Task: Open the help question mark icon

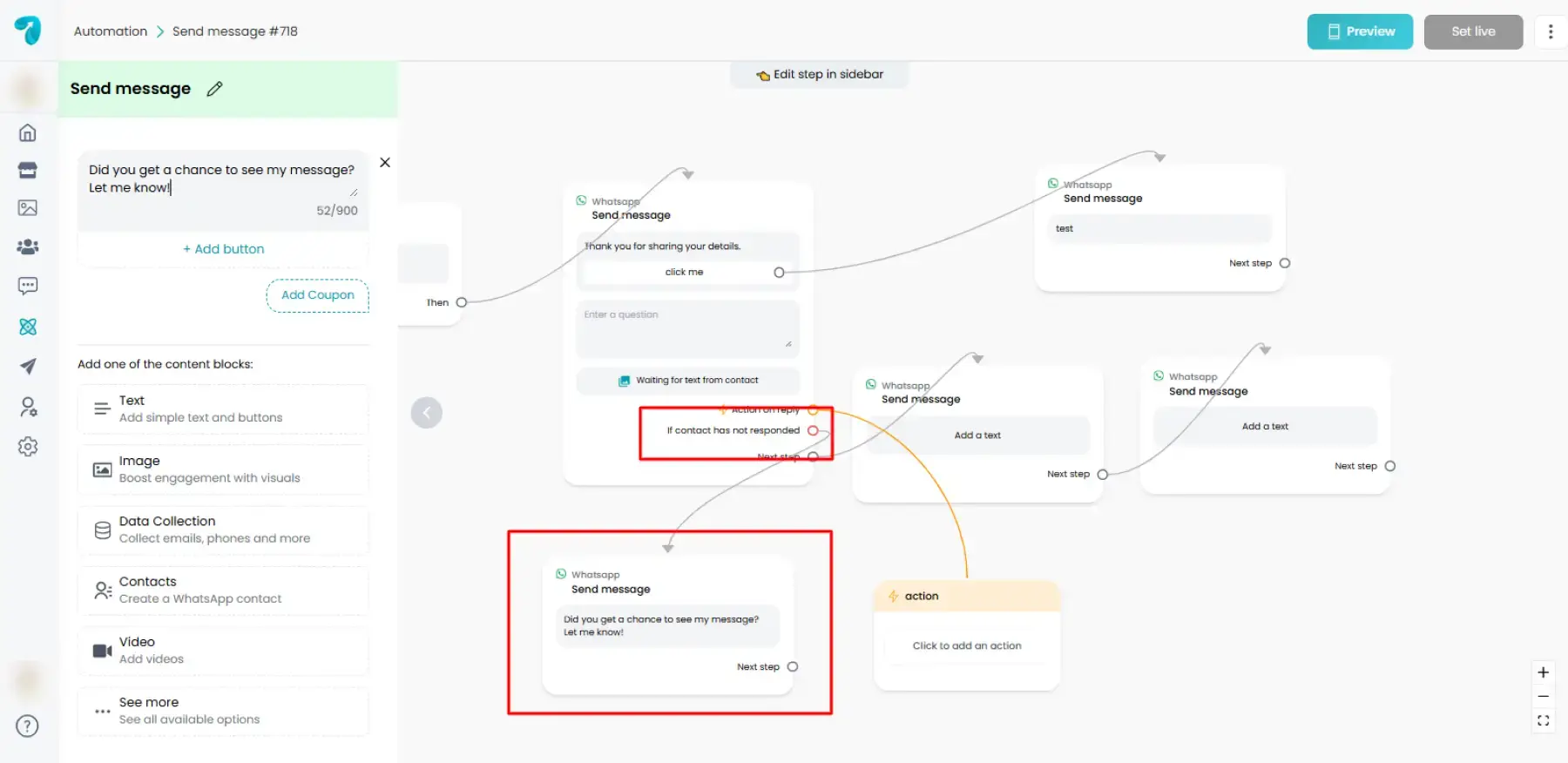Action: click(x=28, y=726)
